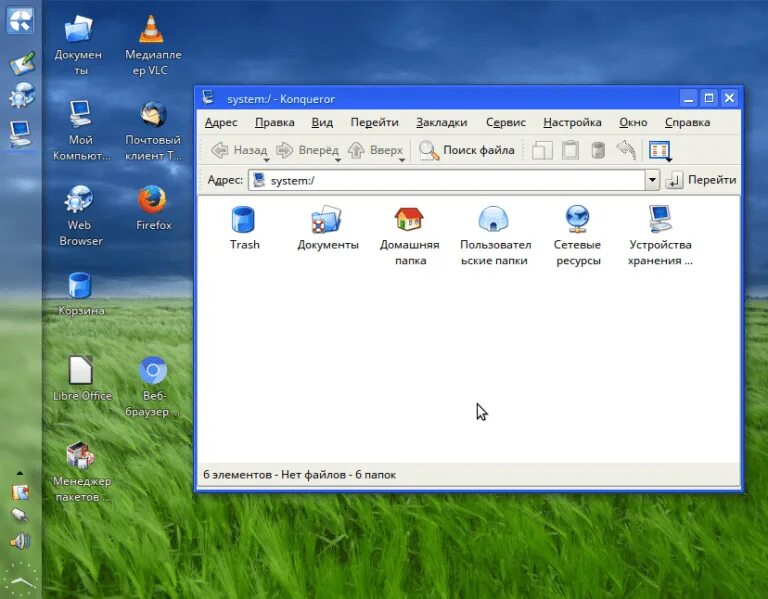Open the address bar history dropdown

coord(652,180)
